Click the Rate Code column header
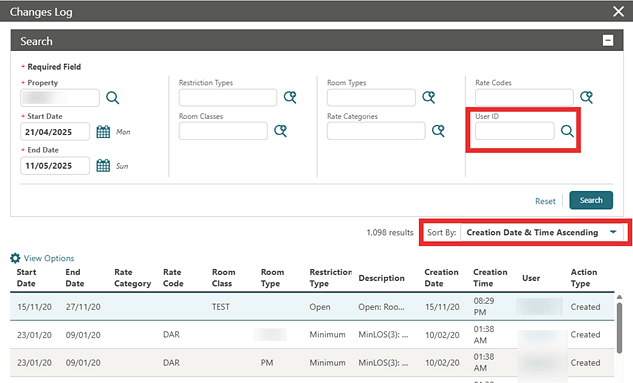633x383 pixels. coord(173,278)
